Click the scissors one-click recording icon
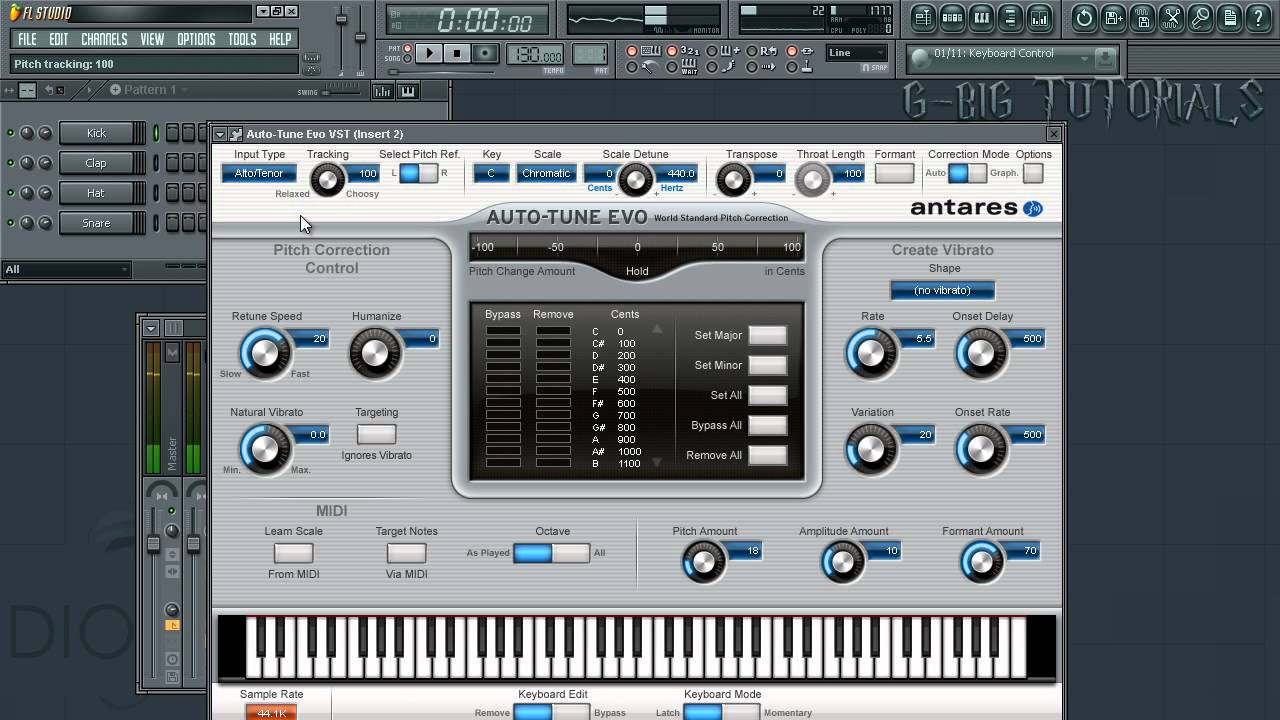This screenshot has width=1280, height=720. click(1171, 18)
